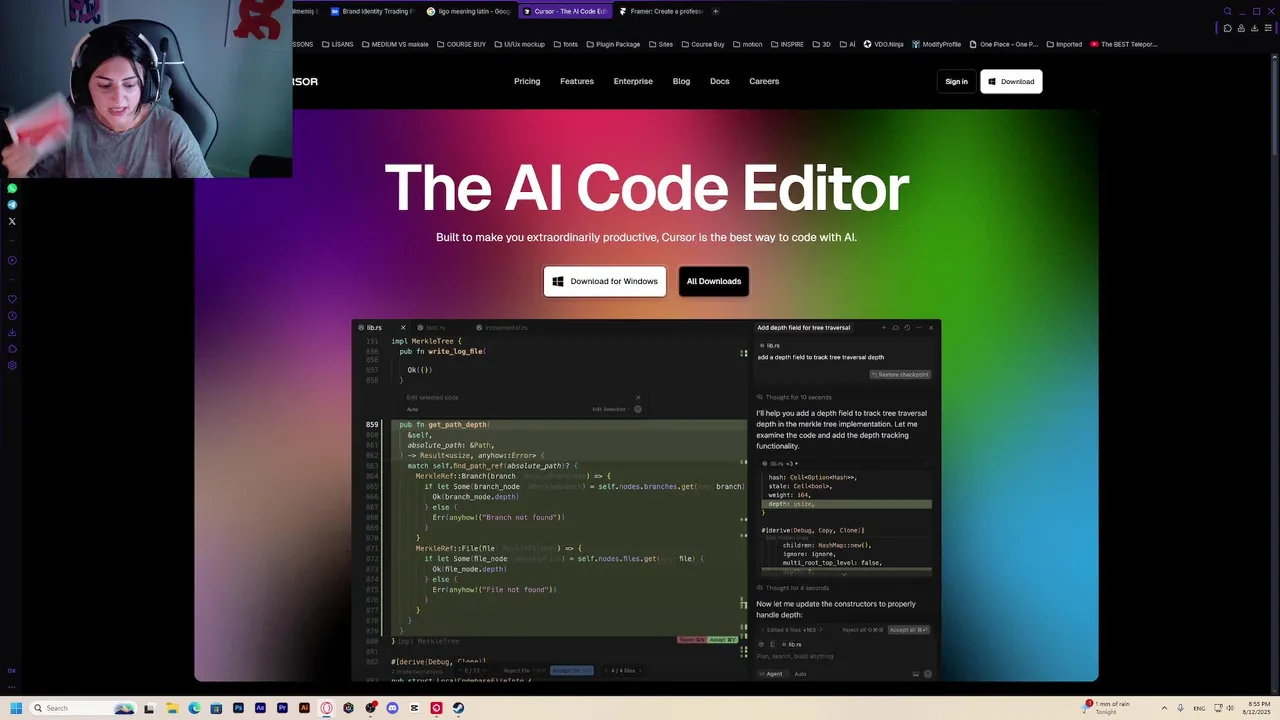The width and height of the screenshot is (1280, 720).
Task: Open the Sites bookmark folder
Action: pyautogui.click(x=661, y=44)
